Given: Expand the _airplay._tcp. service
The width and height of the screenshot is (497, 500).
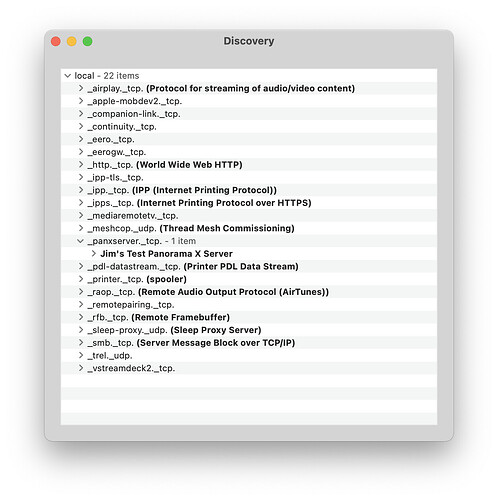Looking at the screenshot, I should click(81, 88).
